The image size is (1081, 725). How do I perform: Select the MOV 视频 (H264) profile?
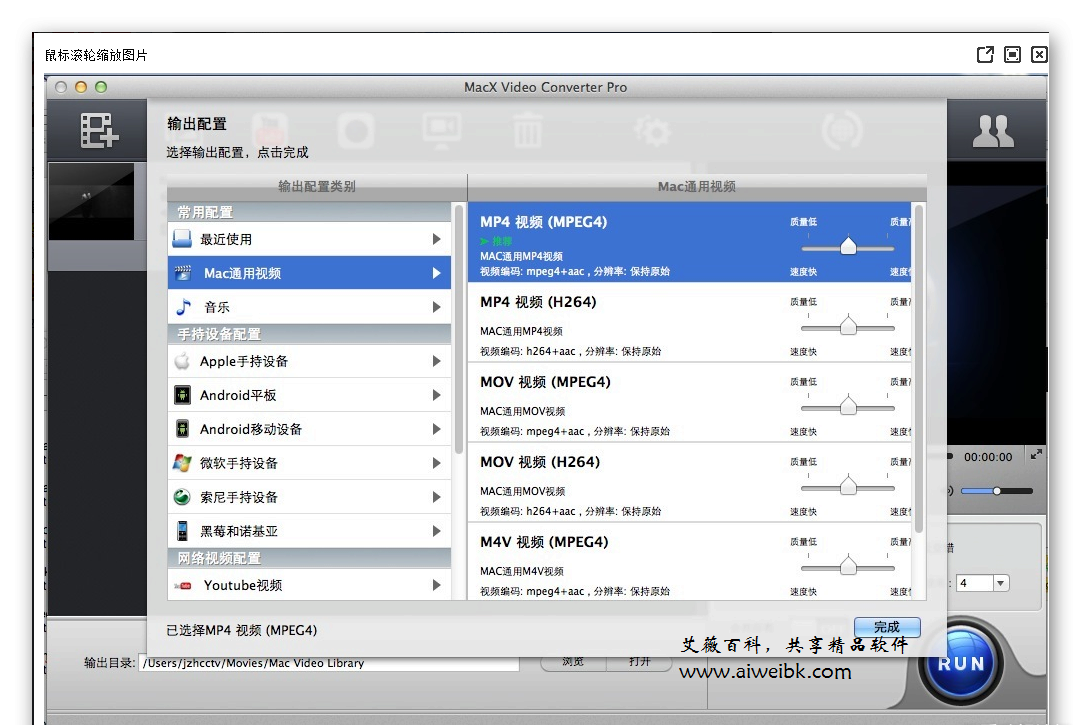point(689,482)
